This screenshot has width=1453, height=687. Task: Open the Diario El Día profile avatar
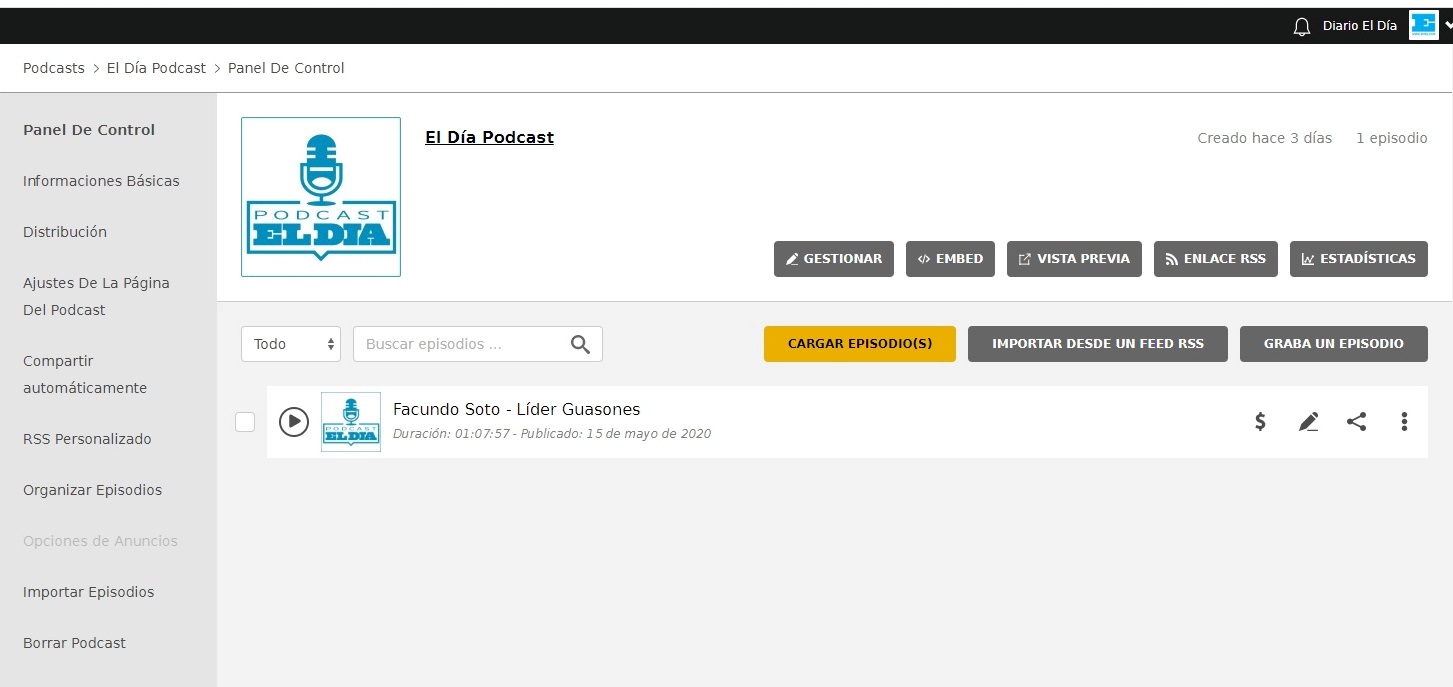coord(1423,26)
